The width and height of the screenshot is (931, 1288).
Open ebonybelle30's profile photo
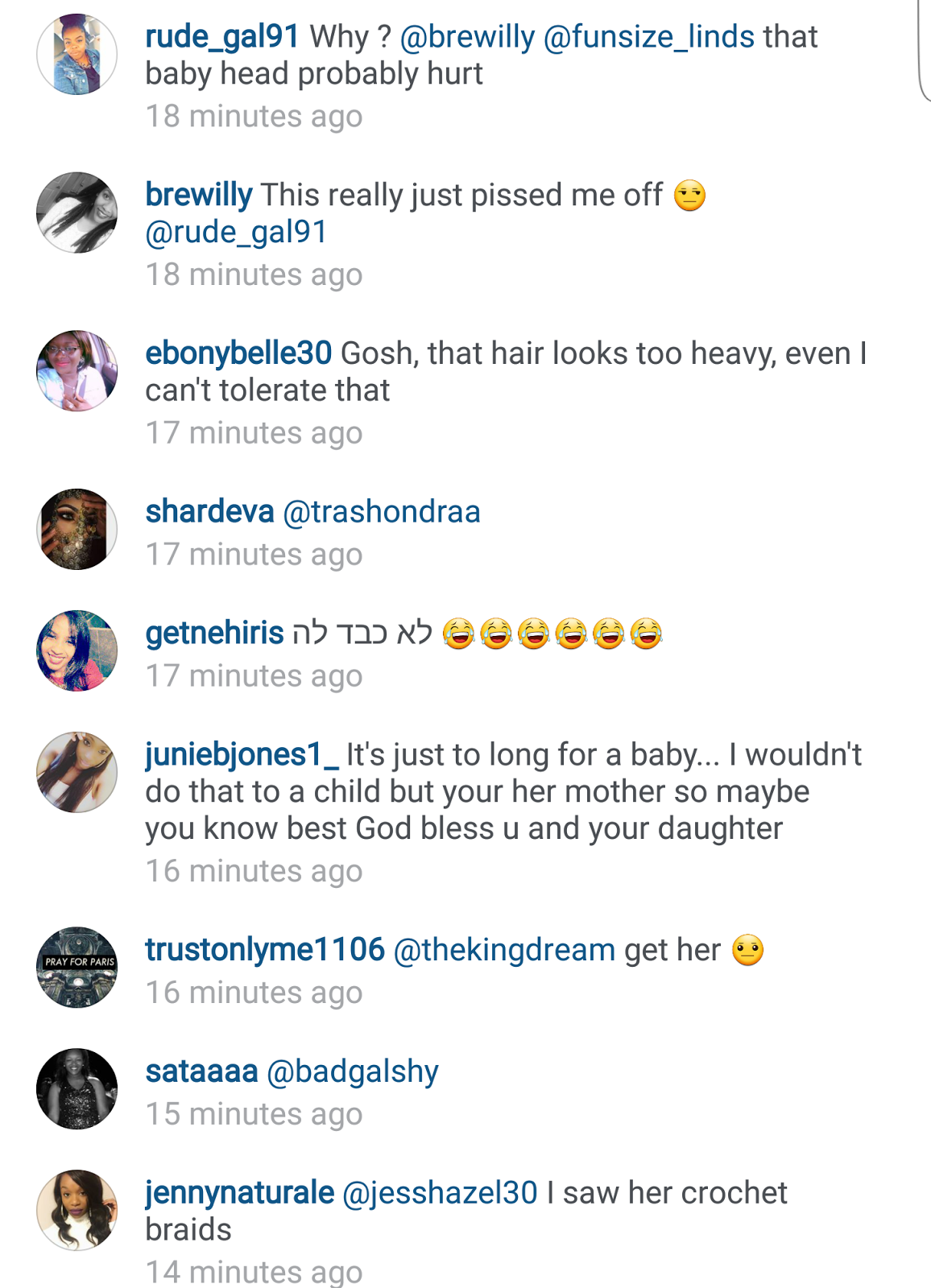pos(77,371)
